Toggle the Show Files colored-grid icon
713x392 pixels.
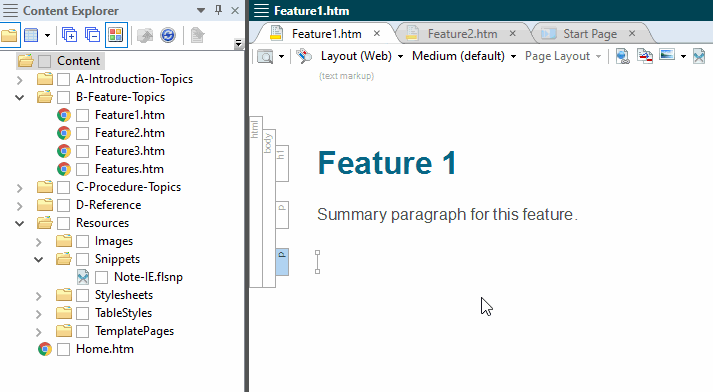click(116, 35)
